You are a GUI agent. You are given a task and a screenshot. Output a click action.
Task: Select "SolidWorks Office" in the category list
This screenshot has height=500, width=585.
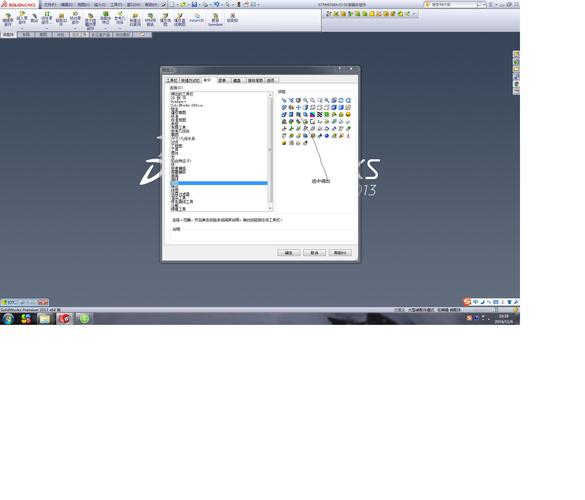point(187,105)
